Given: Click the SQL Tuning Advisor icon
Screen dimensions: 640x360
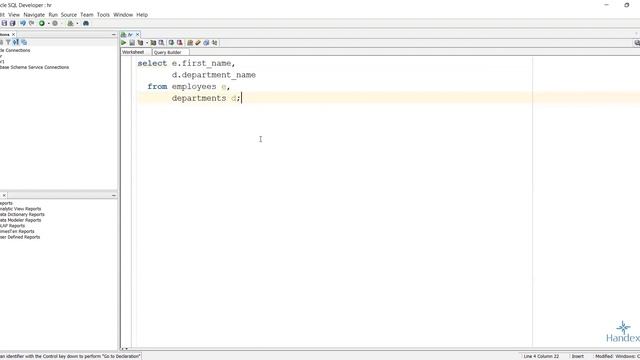Looking at the screenshot, I should click(162, 42).
